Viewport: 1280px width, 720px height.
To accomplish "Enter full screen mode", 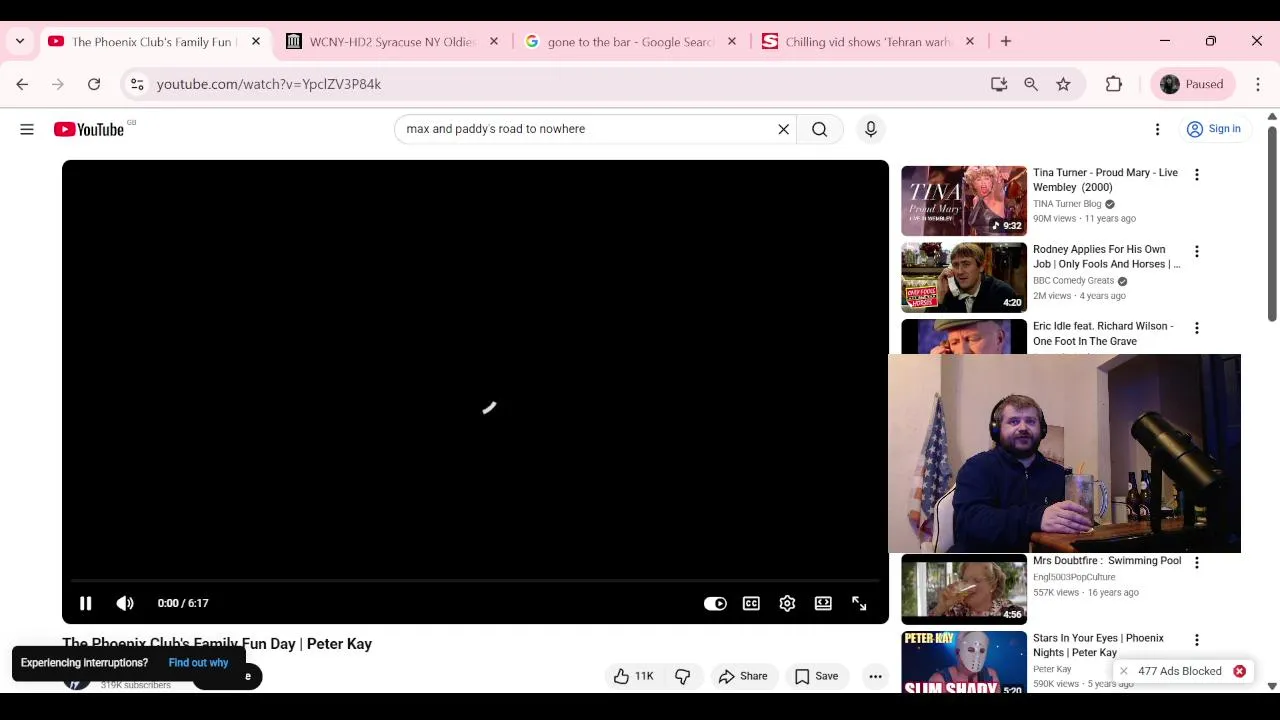I will pyautogui.click(x=859, y=603).
